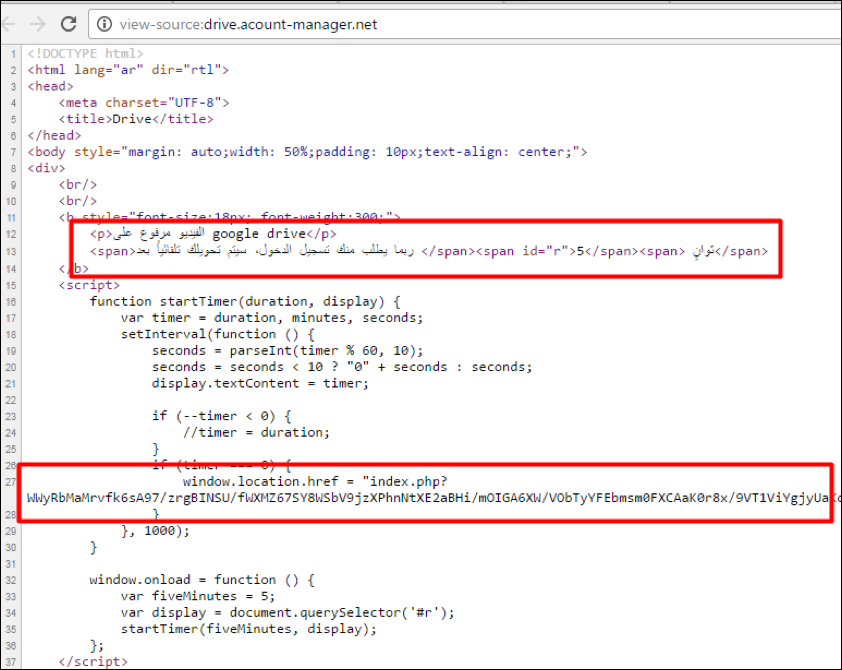Click the window.onload = function () line
The height and width of the screenshot is (670, 842).
point(202,580)
